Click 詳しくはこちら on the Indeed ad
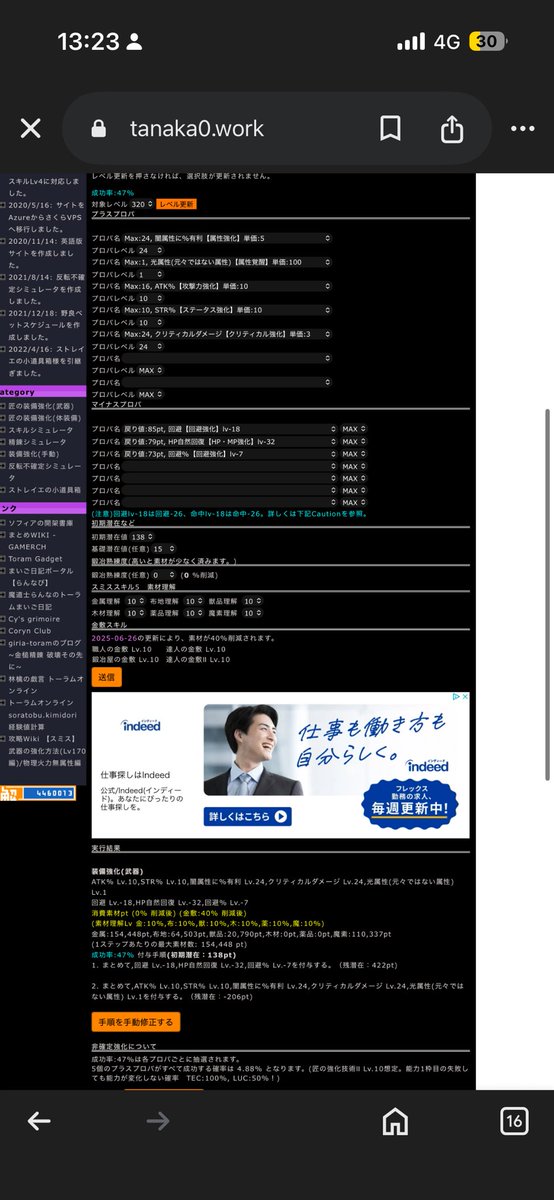This screenshot has width=554, height=1200. (249, 817)
